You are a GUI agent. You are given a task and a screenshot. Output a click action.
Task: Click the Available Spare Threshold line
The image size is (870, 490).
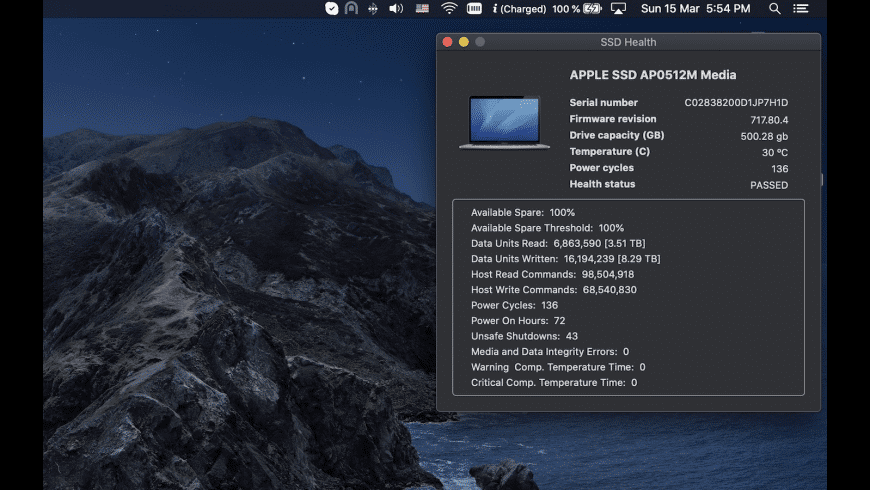click(547, 228)
